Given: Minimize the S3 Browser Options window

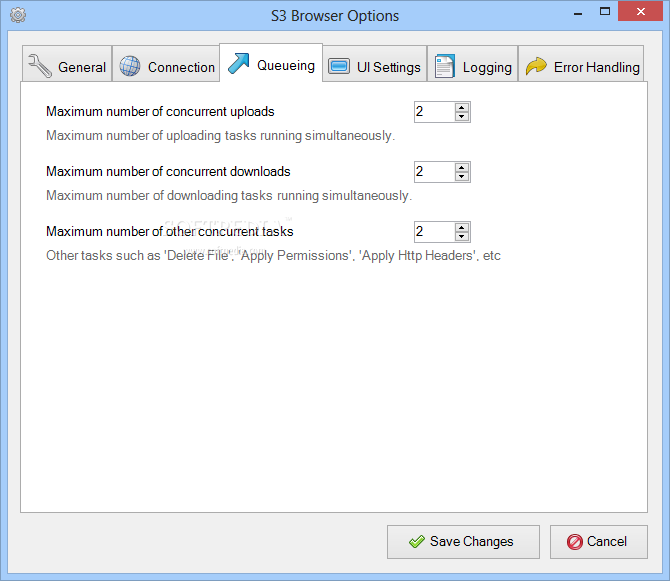Looking at the screenshot, I should (578, 13).
